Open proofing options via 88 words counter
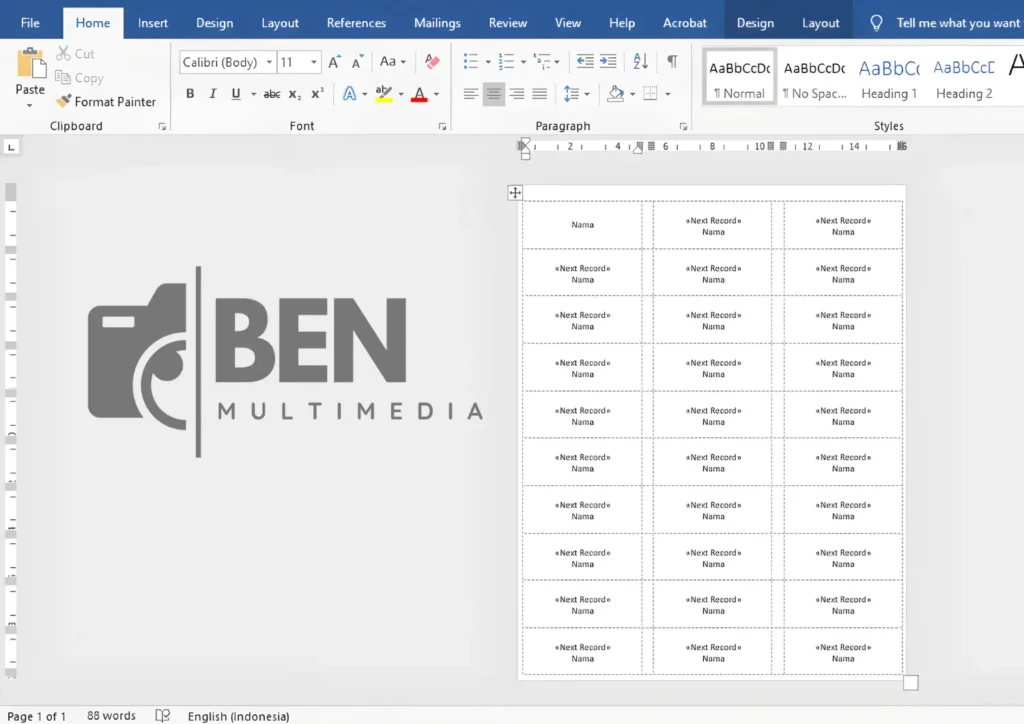The width and height of the screenshot is (1024, 724). pos(110,715)
